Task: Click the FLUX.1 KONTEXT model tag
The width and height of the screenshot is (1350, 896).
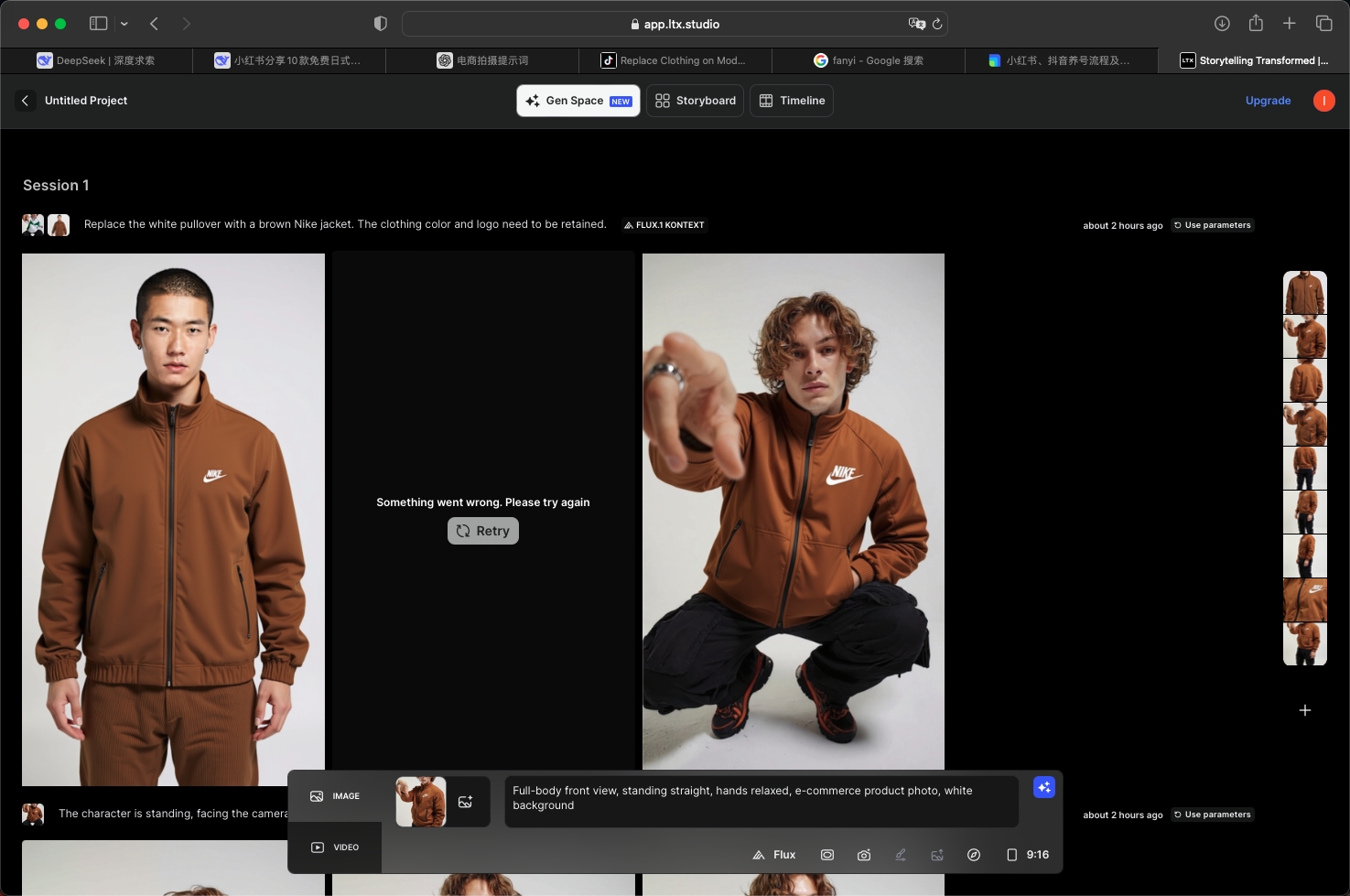Action: click(664, 225)
